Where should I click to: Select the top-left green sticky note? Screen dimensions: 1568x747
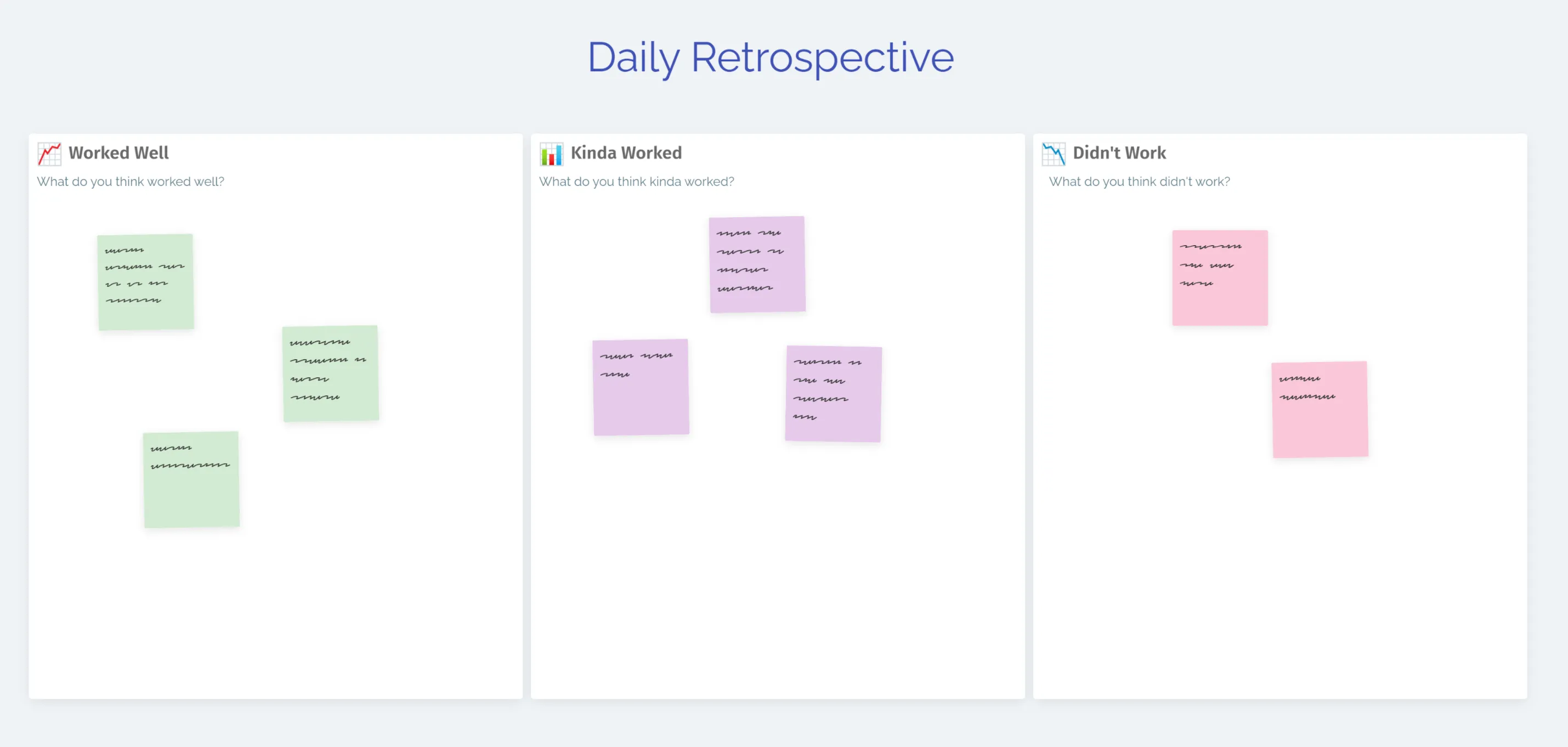(x=145, y=282)
